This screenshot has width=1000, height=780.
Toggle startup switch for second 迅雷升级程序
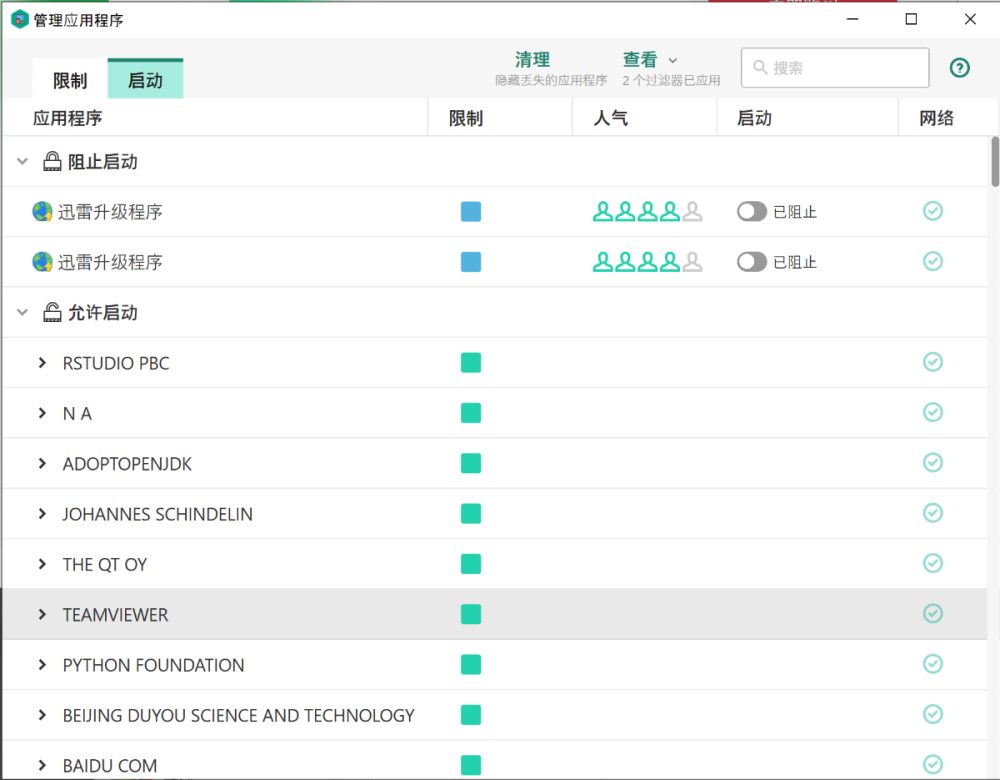point(752,262)
